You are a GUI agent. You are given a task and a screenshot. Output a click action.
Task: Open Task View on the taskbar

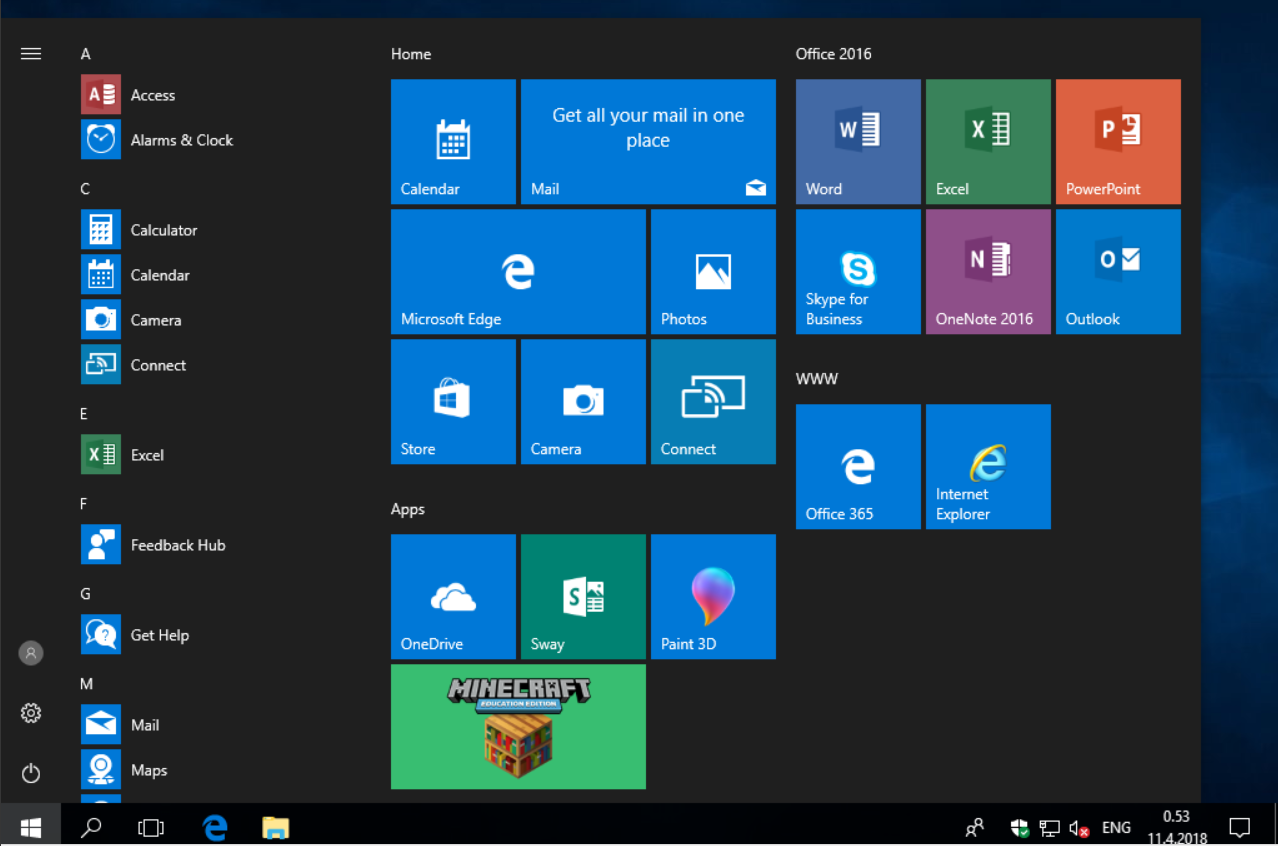[x=151, y=827]
